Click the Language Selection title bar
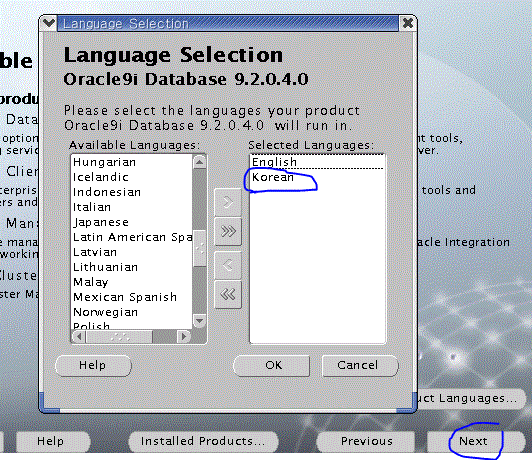This screenshot has height=460, width=532. pos(227,23)
